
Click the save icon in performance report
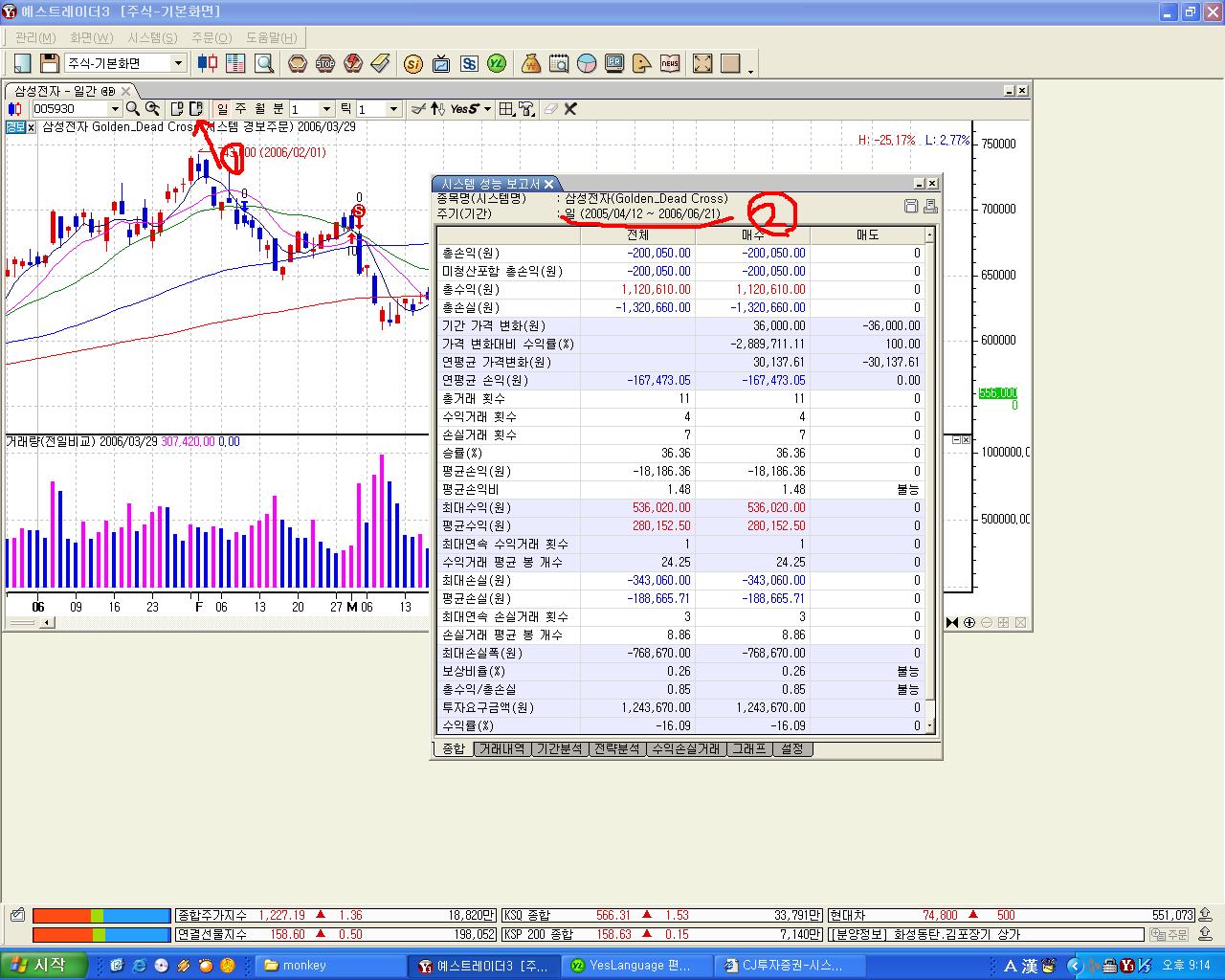coord(911,206)
